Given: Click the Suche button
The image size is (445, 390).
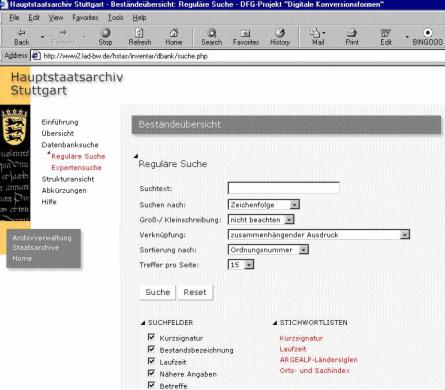Looking at the screenshot, I should [157, 292].
